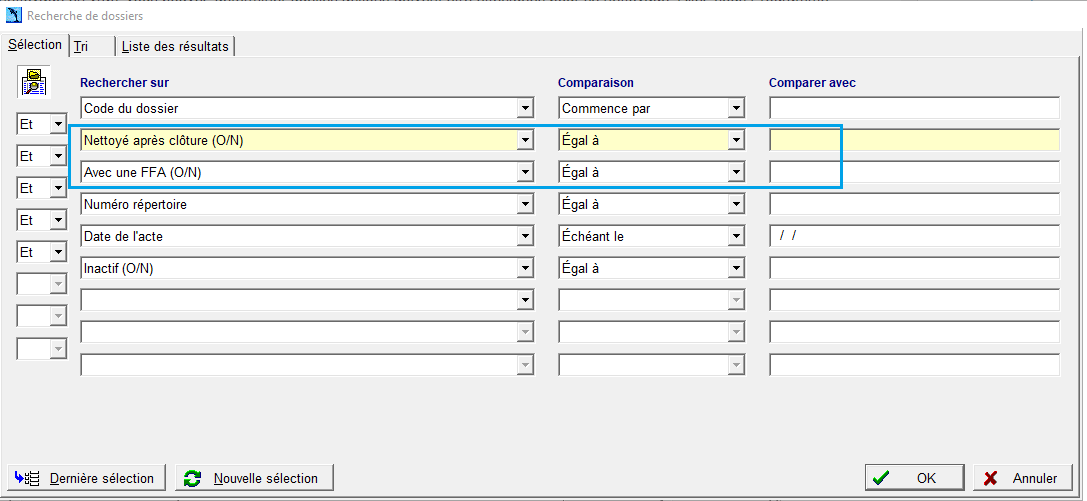The height and width of the screenshot is (501, 1087).
Task: Expand the Échéant le comparison dropdown
Action: [736, 237]
